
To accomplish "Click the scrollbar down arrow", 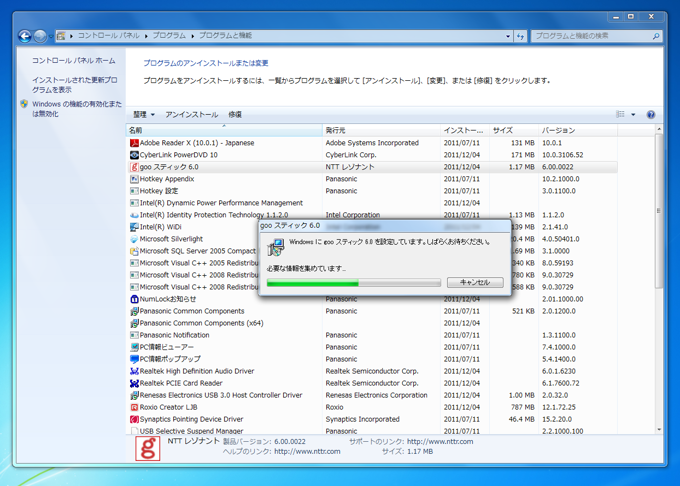I will (659, 430).
